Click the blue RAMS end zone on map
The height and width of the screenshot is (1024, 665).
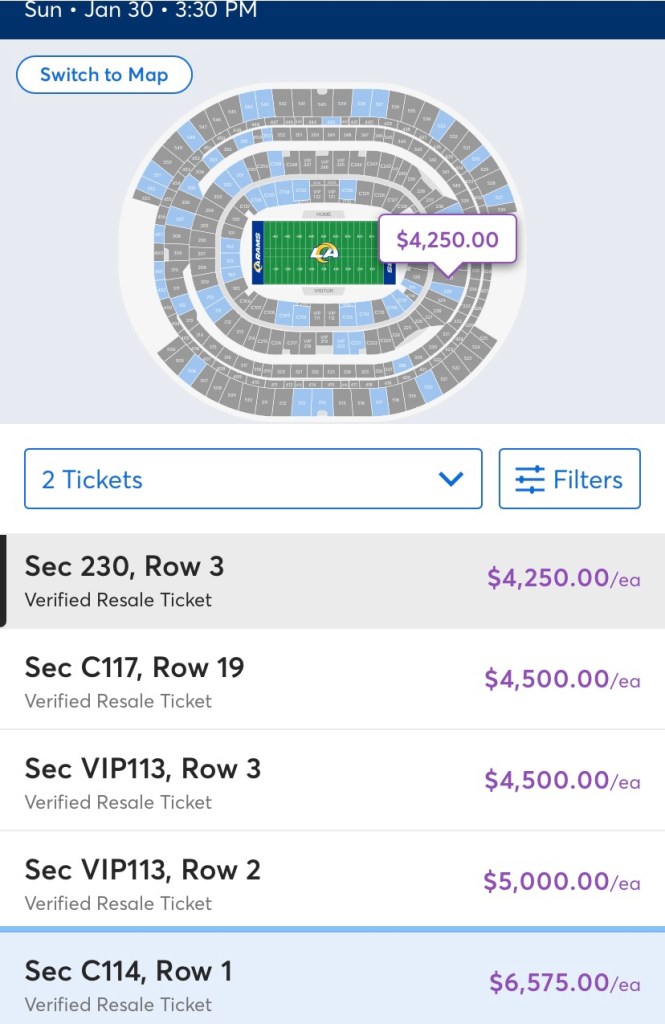[x=258, y=252]
